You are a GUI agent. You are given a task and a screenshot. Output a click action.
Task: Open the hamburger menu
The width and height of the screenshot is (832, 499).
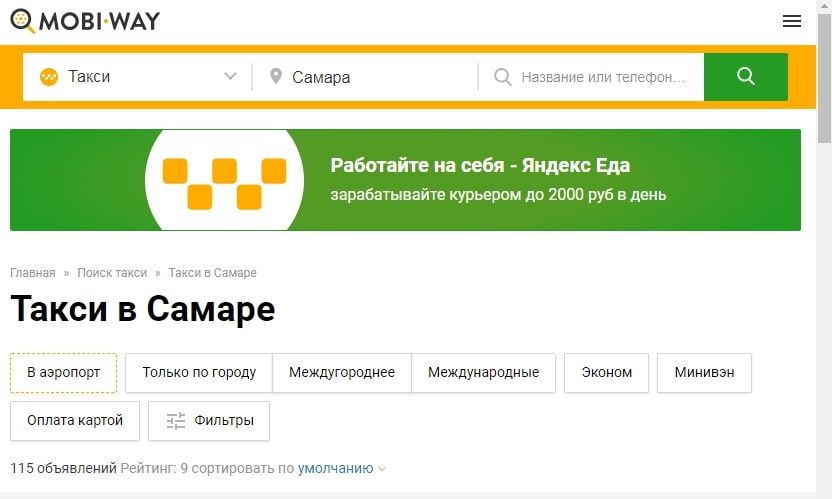click(x=791, y=22)
